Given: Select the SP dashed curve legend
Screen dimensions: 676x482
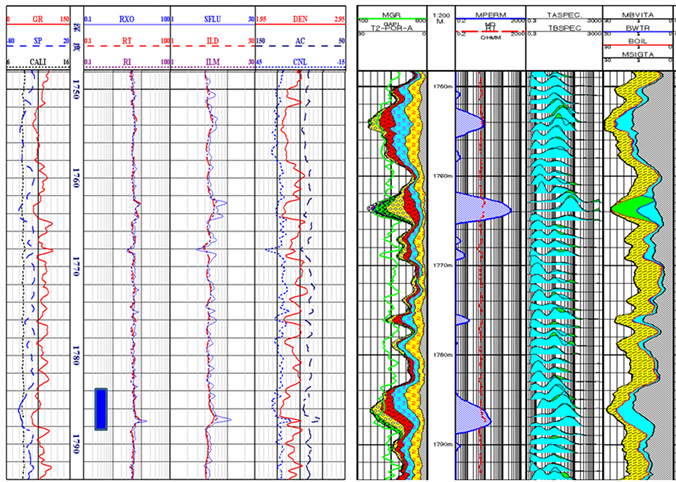Looking at the screenshot, I should coord(39,41).
